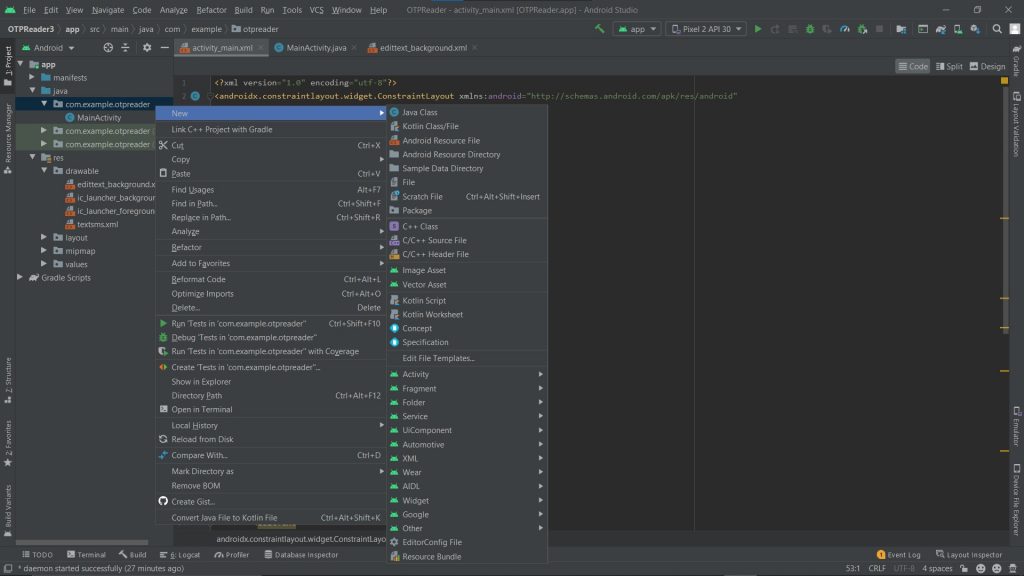Click the yellow warning indicator above the editor scrollbar
The image size is (1024, 576).
click(1004, 81)
